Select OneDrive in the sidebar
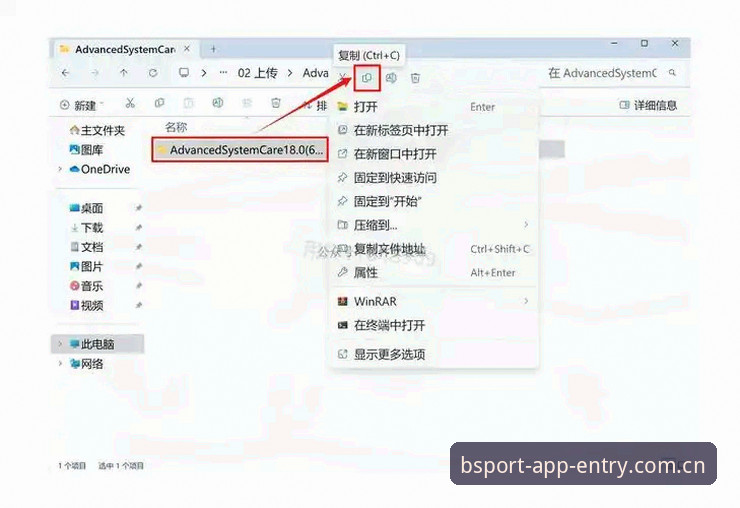 click(100, 169)
